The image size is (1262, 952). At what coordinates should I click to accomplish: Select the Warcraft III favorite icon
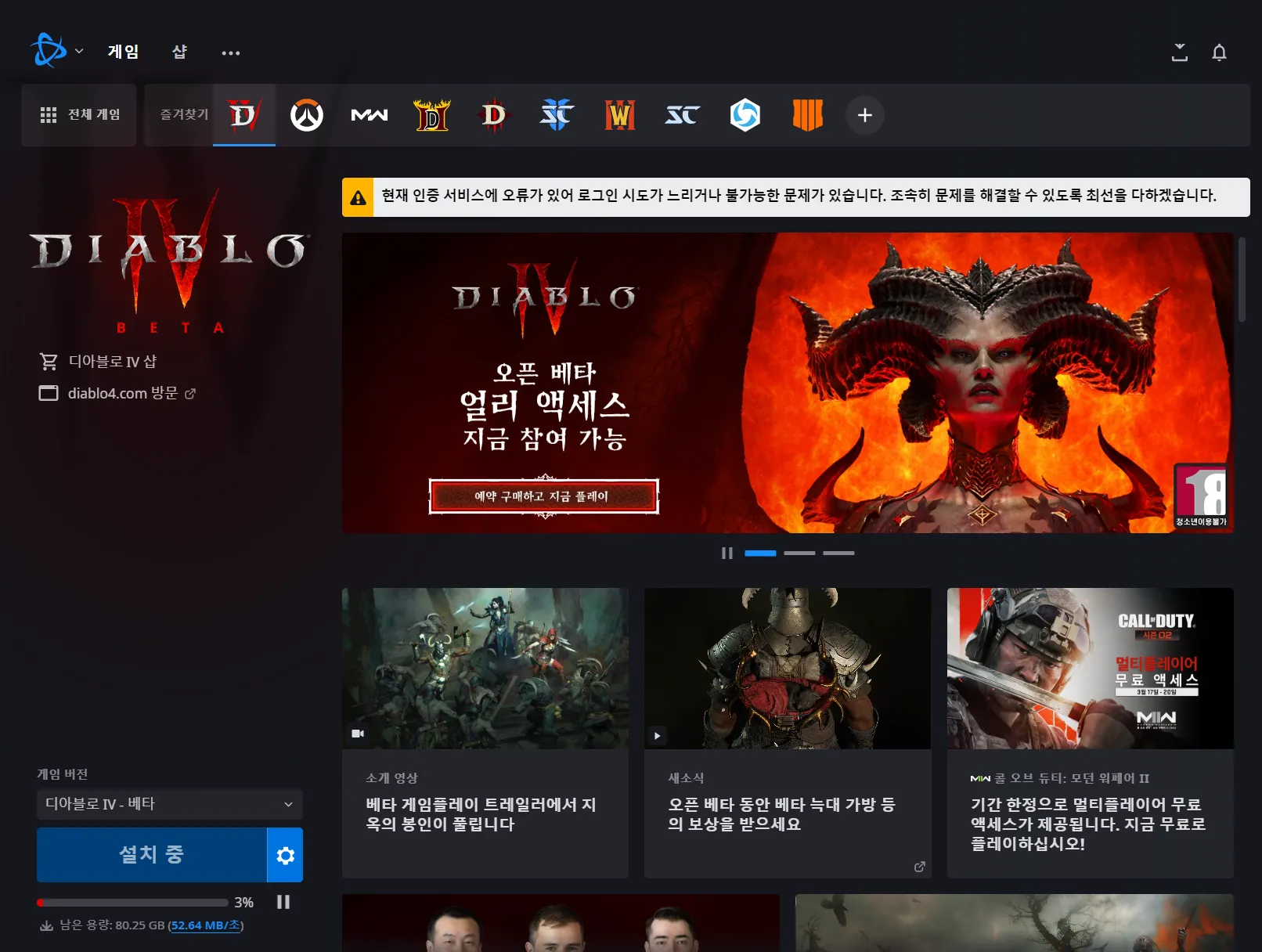click(x=619, y=115)
